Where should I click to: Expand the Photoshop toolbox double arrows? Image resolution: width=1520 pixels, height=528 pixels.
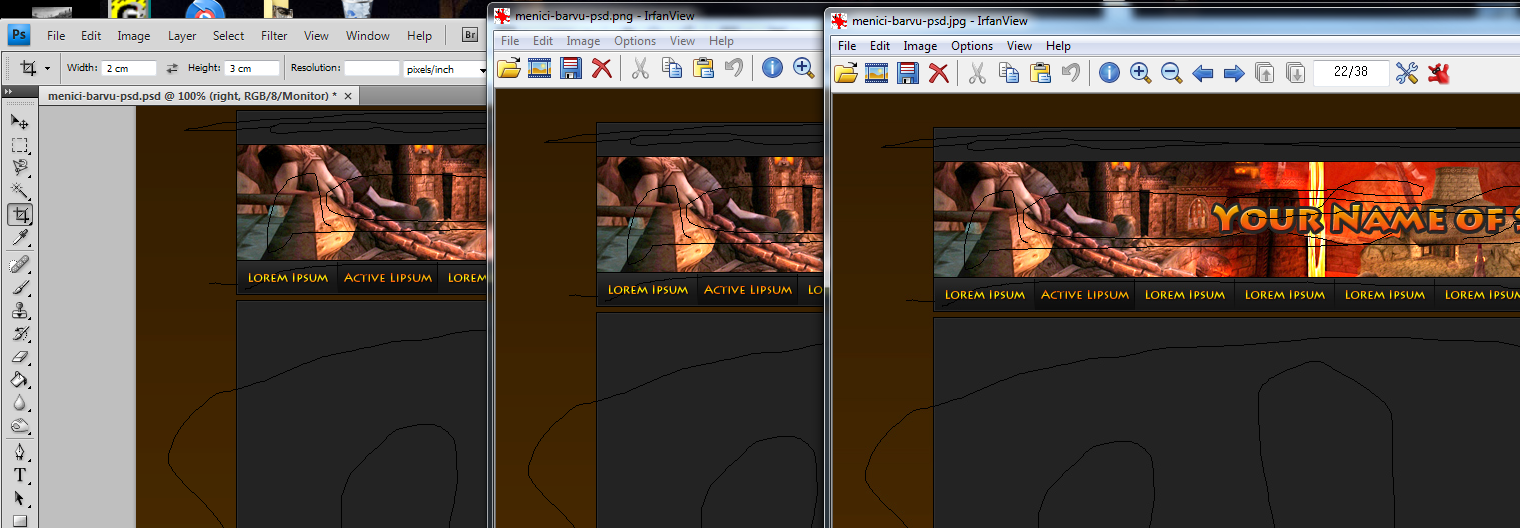coord(9,92)
